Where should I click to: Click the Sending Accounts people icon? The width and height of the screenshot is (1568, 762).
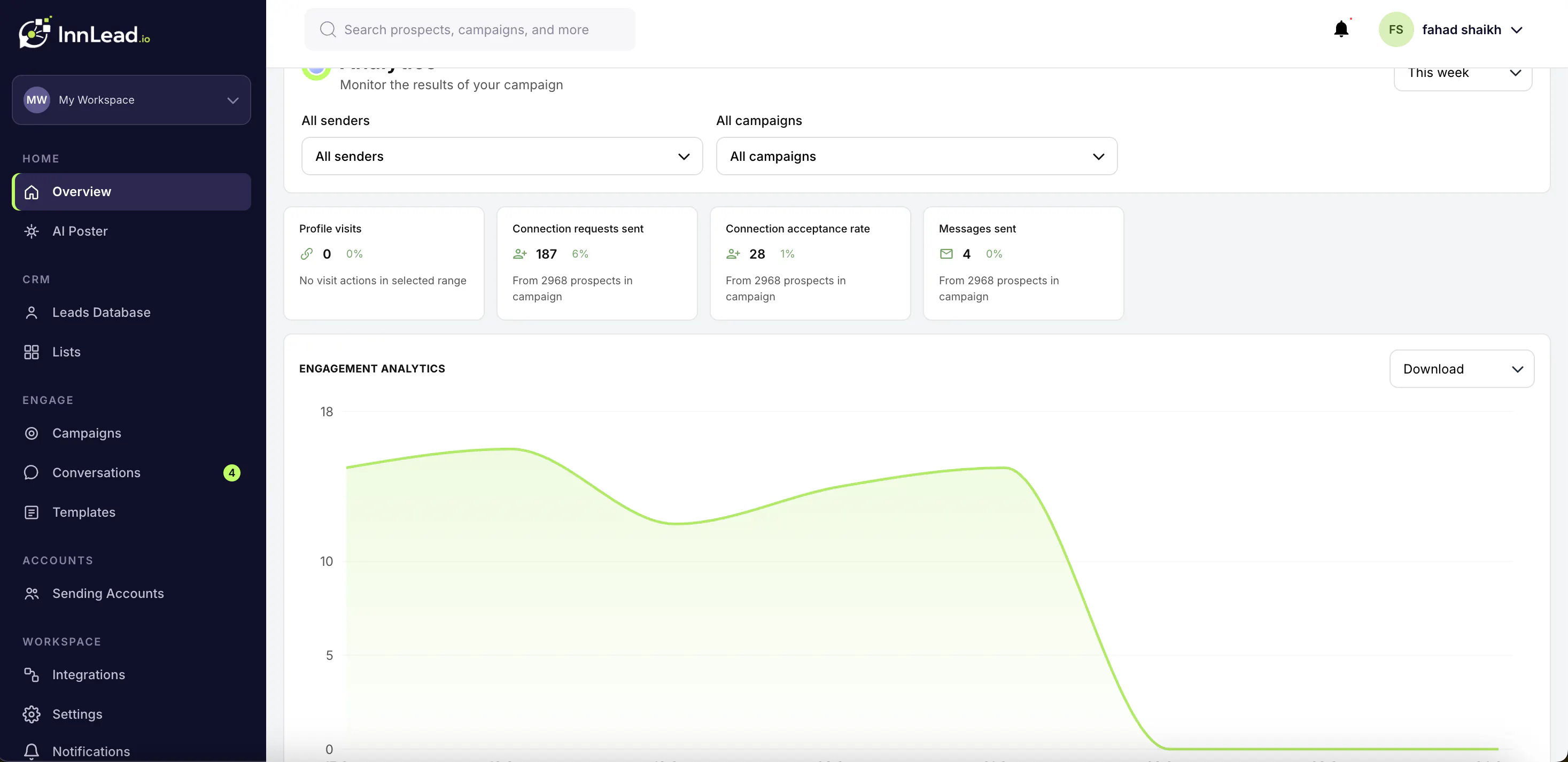pyautogui.click(x=32, y=594)
